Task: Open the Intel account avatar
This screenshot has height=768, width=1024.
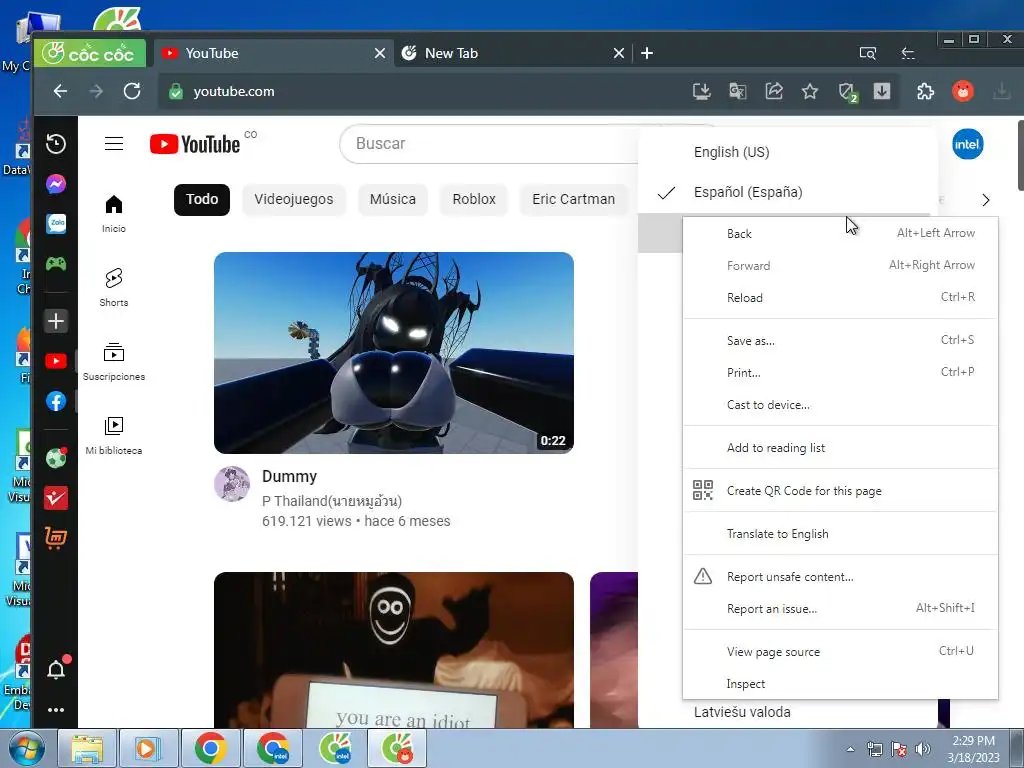Action: (x=967, y=144)
